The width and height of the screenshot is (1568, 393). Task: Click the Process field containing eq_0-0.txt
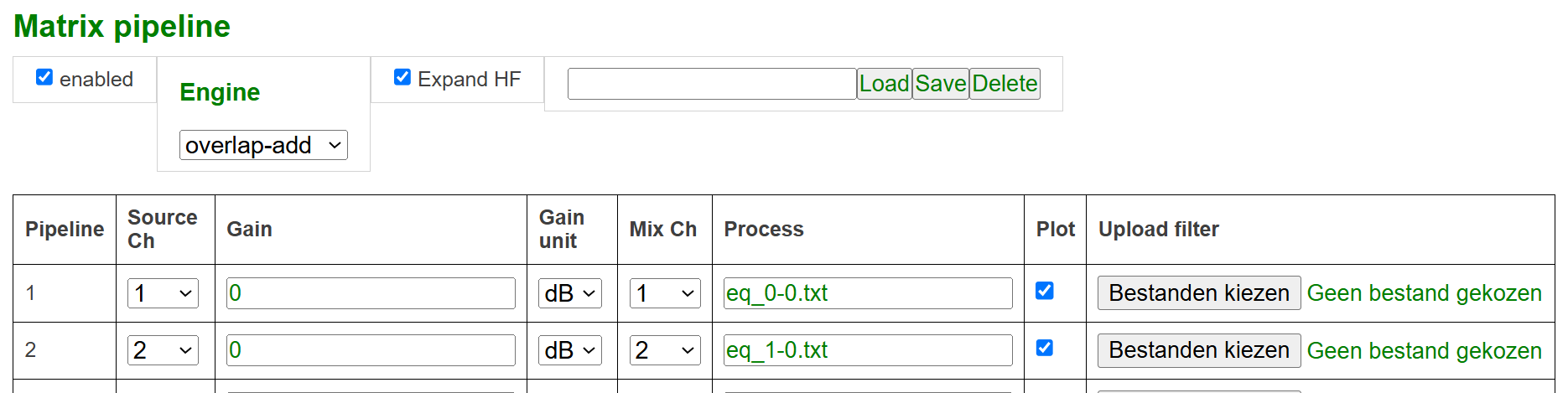click(x=868, y=293)
